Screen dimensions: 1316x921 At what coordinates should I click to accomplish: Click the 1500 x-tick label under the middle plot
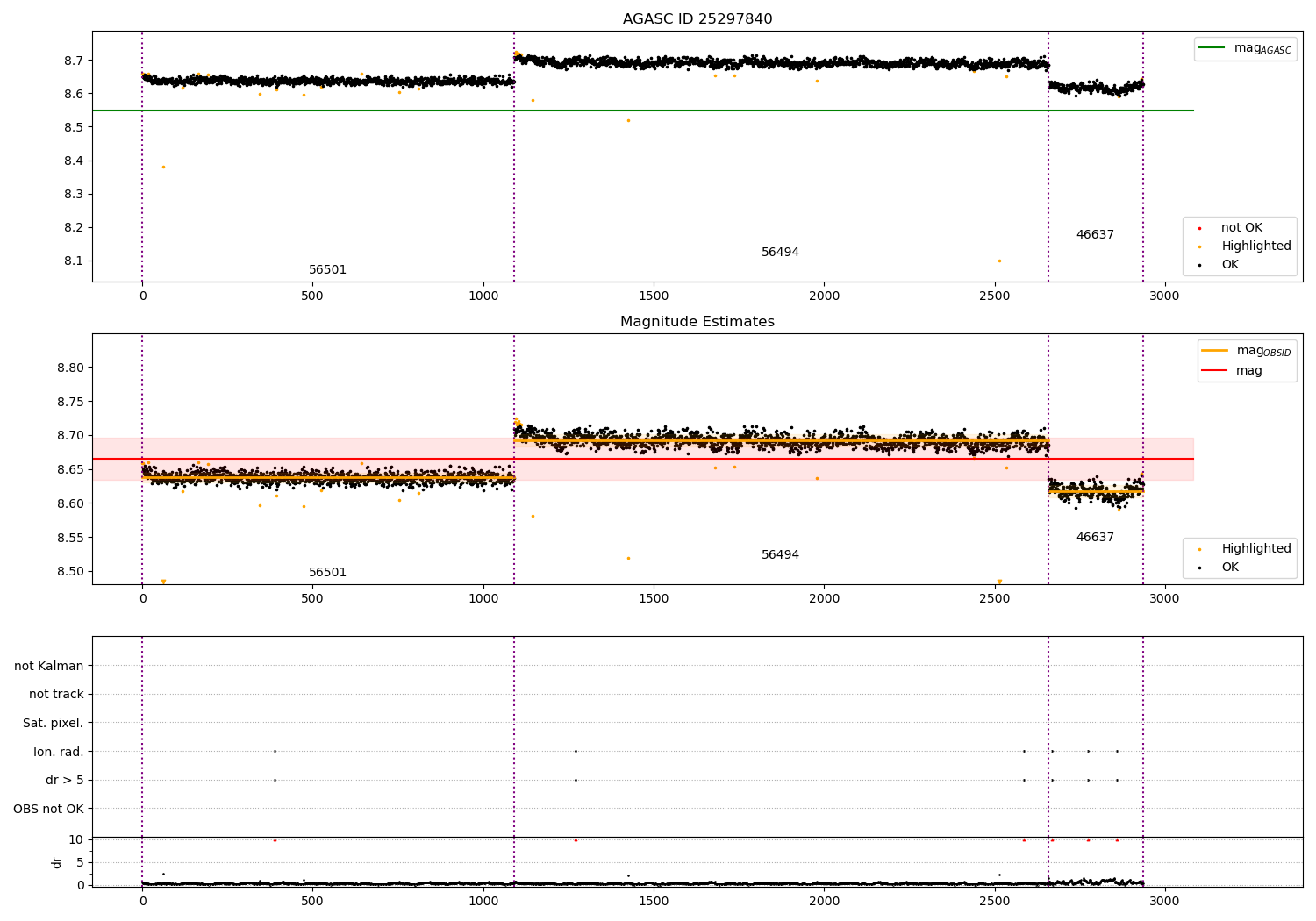[654, 599]
